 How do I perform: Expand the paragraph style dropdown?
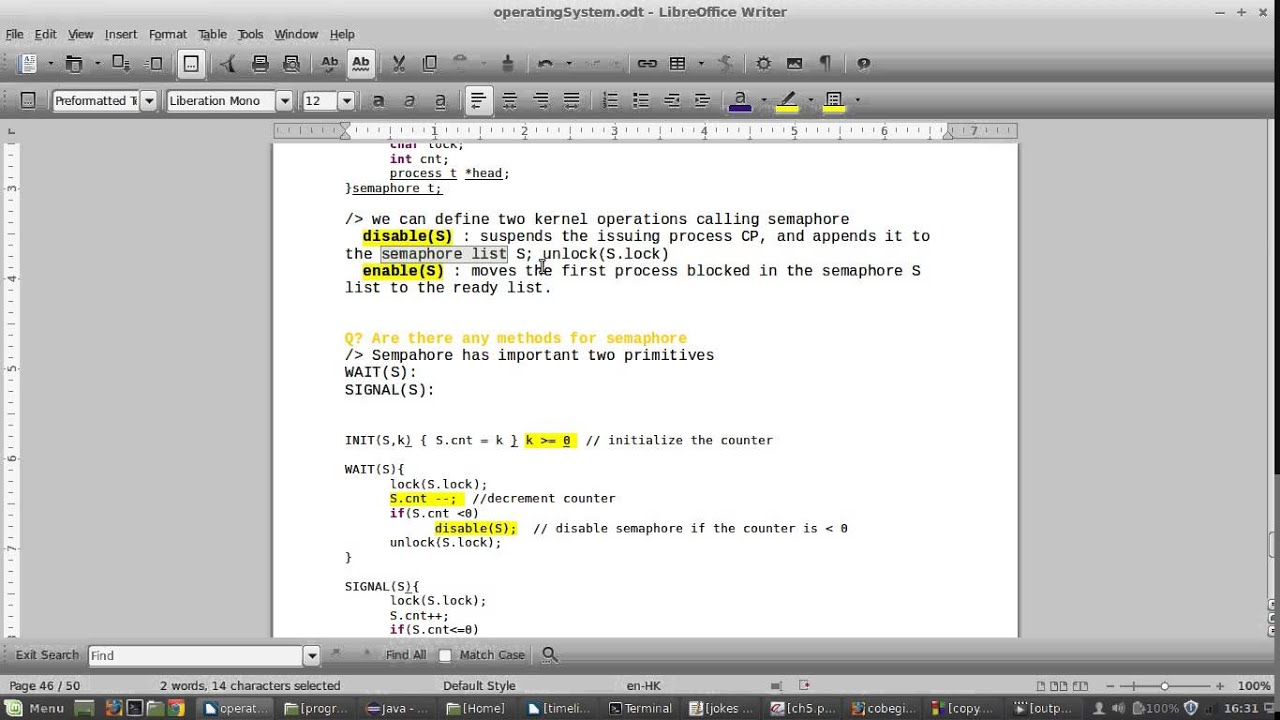click(x=149, y=100)
